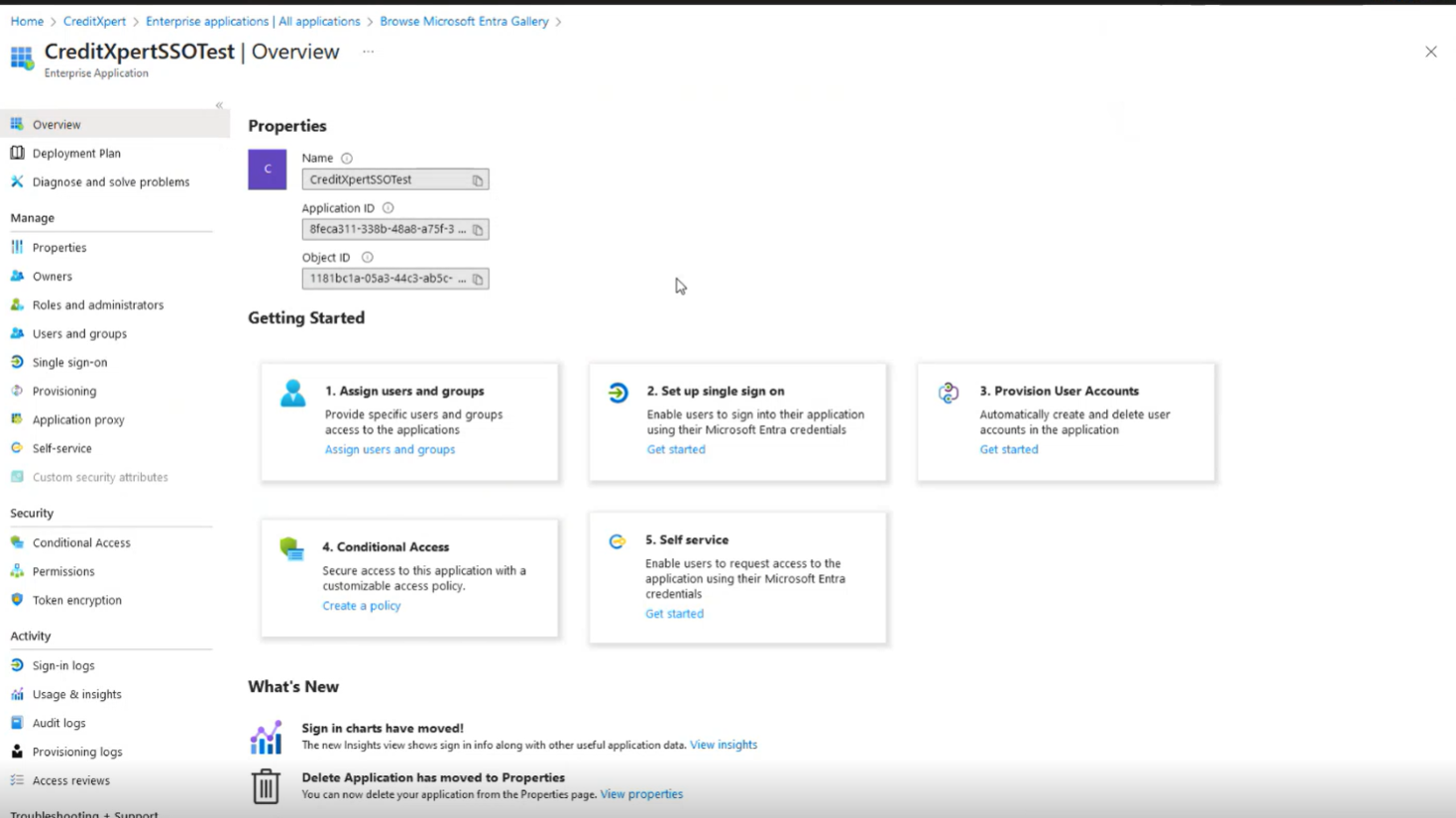Click the Conditional Access card icon
Image resolution: width=1456 pixels, height=818 pixels.
pos(291,548)
